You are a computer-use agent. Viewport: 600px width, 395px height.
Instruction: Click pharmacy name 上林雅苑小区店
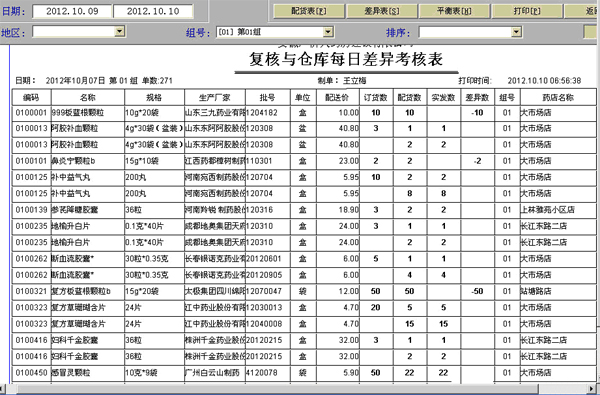click(x=547, y=209)
